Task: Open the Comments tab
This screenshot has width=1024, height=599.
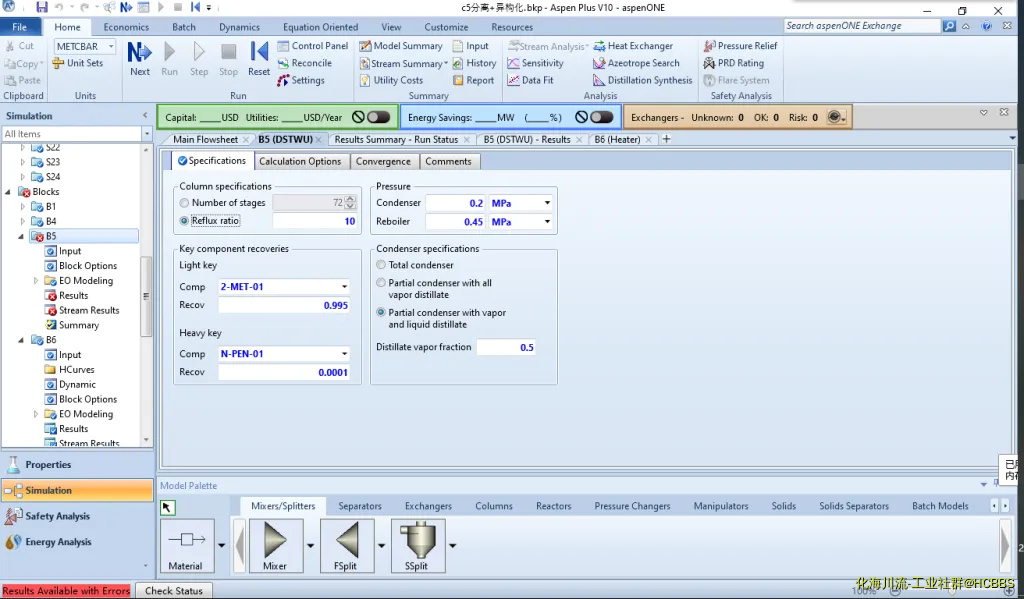Action: 448,161
